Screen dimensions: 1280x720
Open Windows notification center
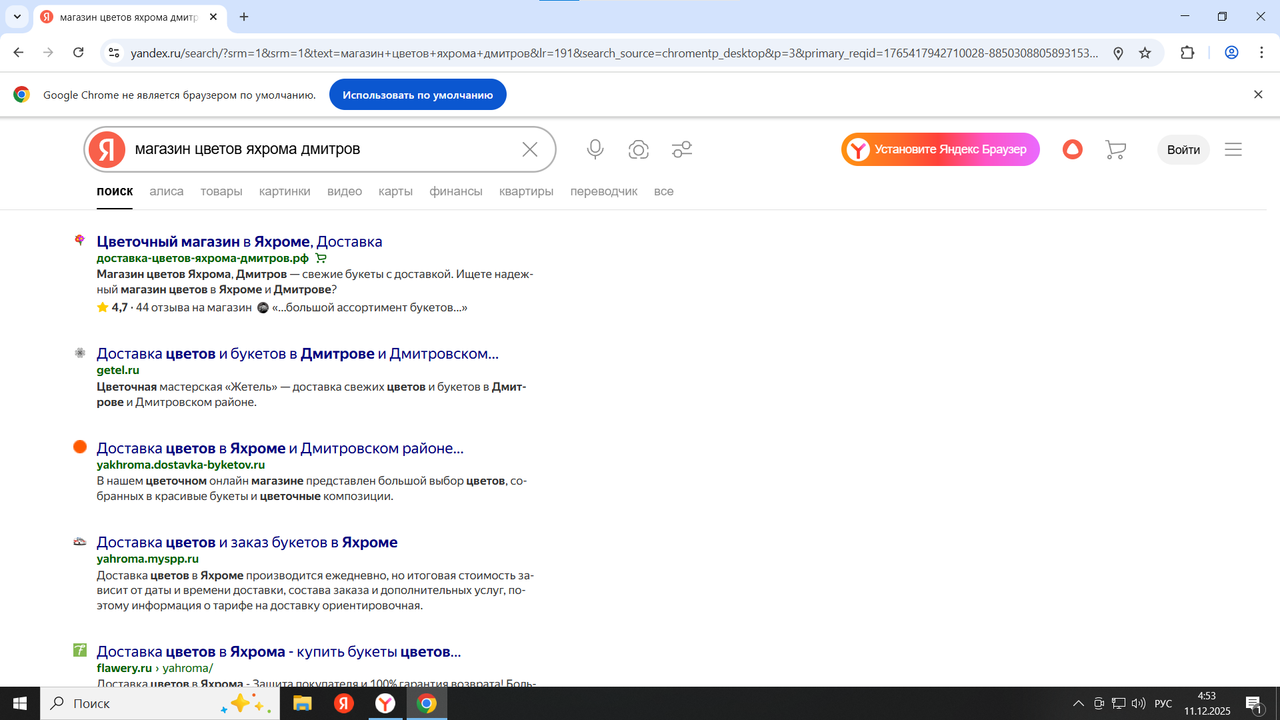point(1253,704)
